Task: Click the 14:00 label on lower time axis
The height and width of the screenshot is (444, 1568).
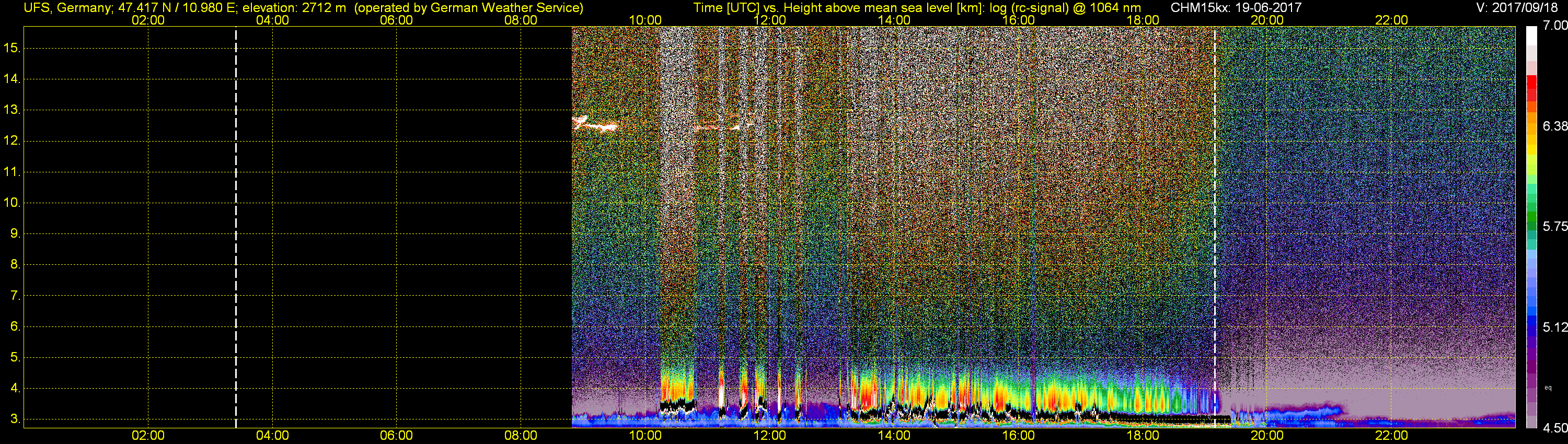Action: [x=894, y=436]
